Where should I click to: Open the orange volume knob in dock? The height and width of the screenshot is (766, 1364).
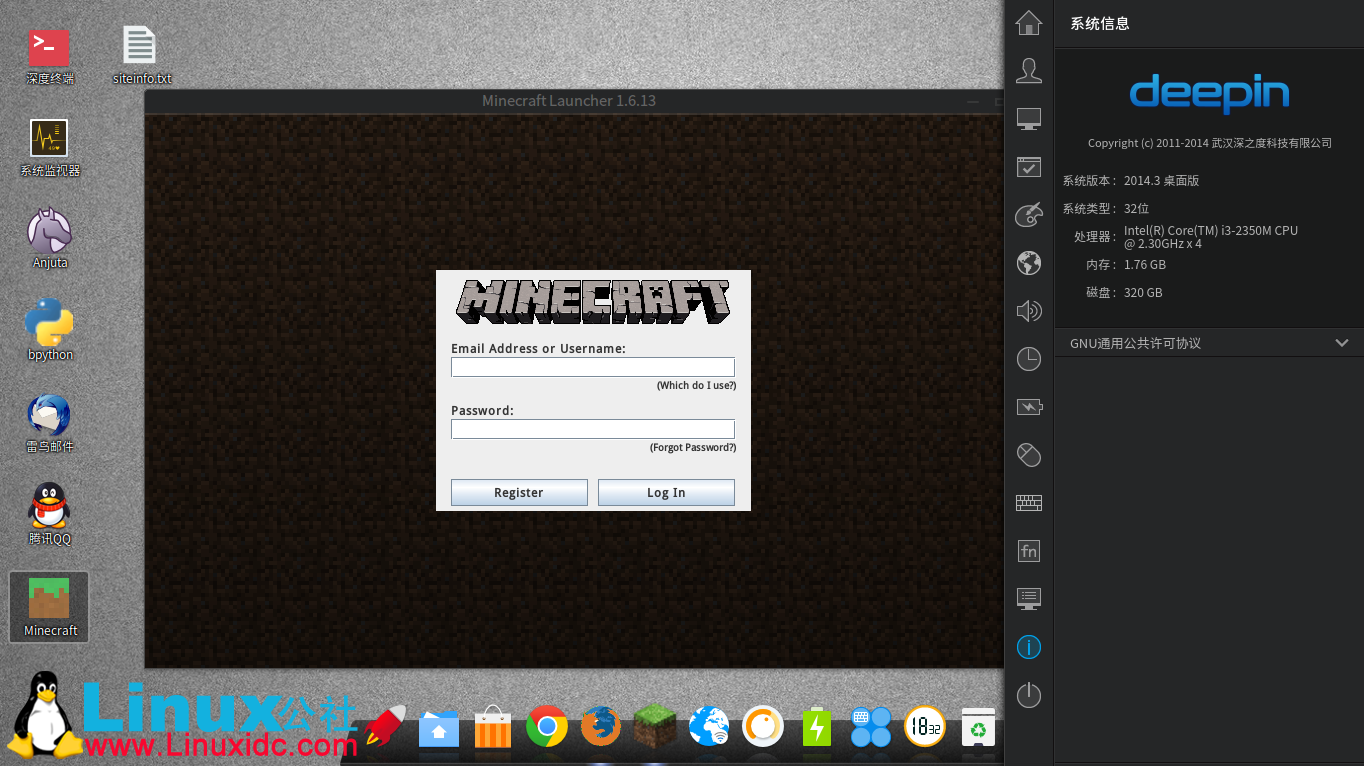coord(764,727)
